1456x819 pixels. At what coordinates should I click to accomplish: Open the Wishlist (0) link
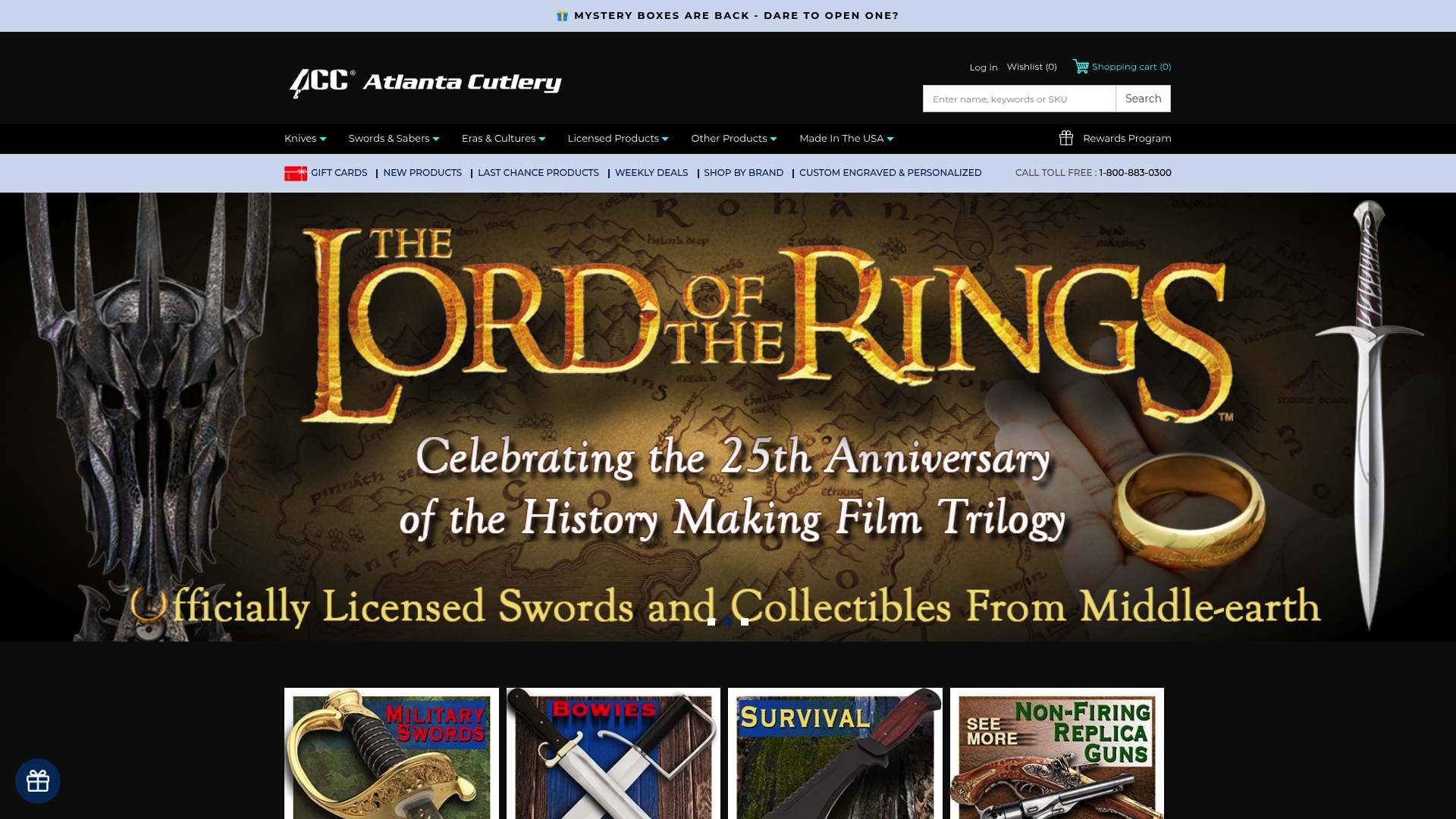pyautogui.click(x=1032, y=67)
